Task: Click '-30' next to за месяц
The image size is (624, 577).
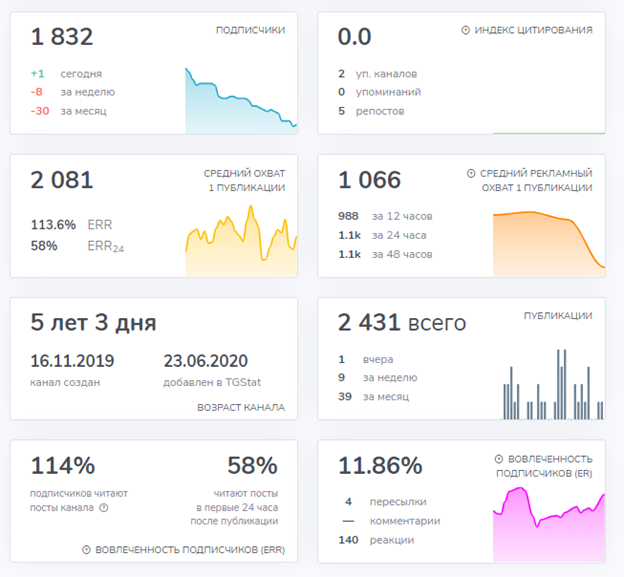Action: click(40, 111)
